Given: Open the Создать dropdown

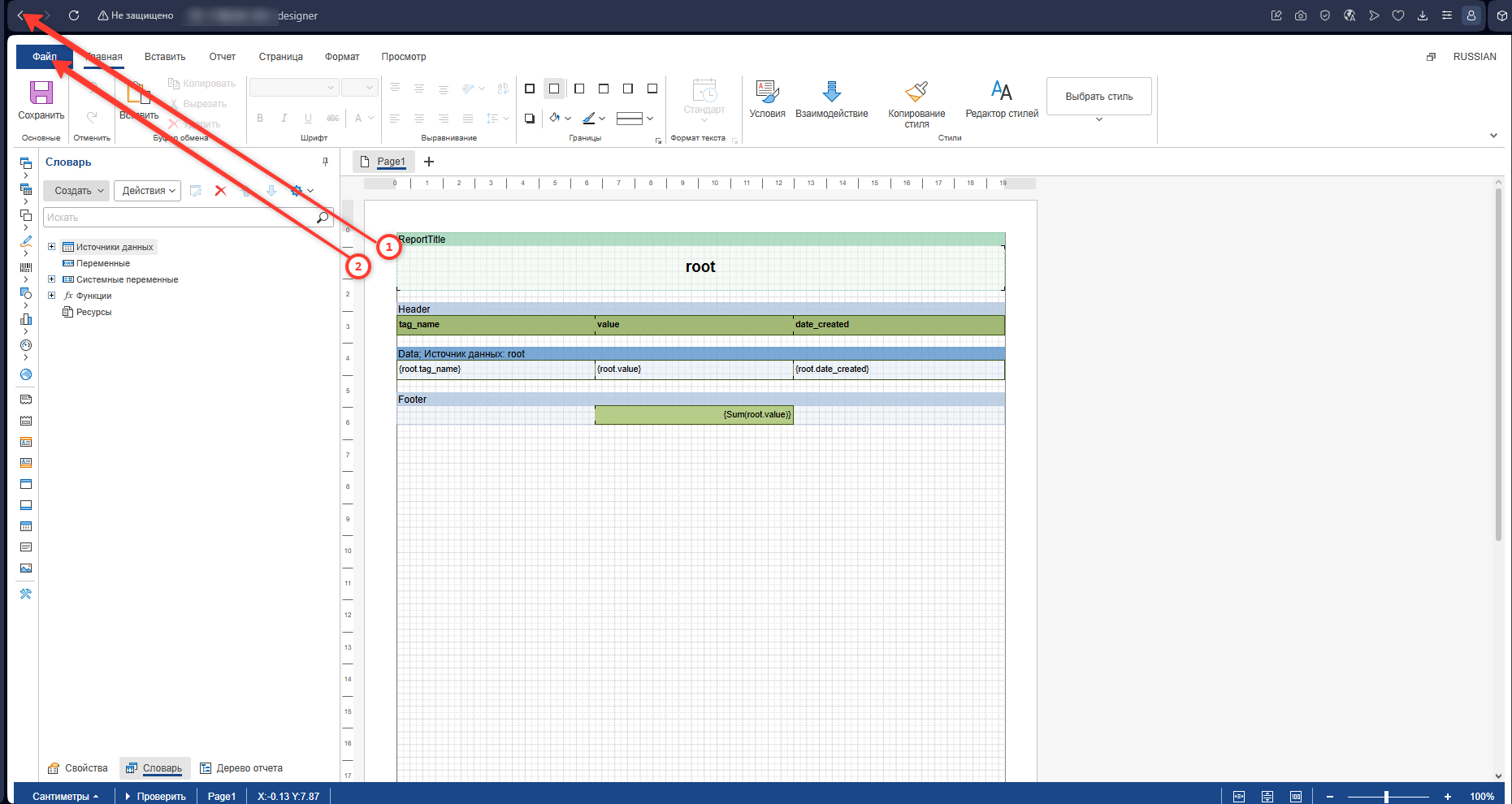Looking at the screenshot, I should [x=76, y=191].
